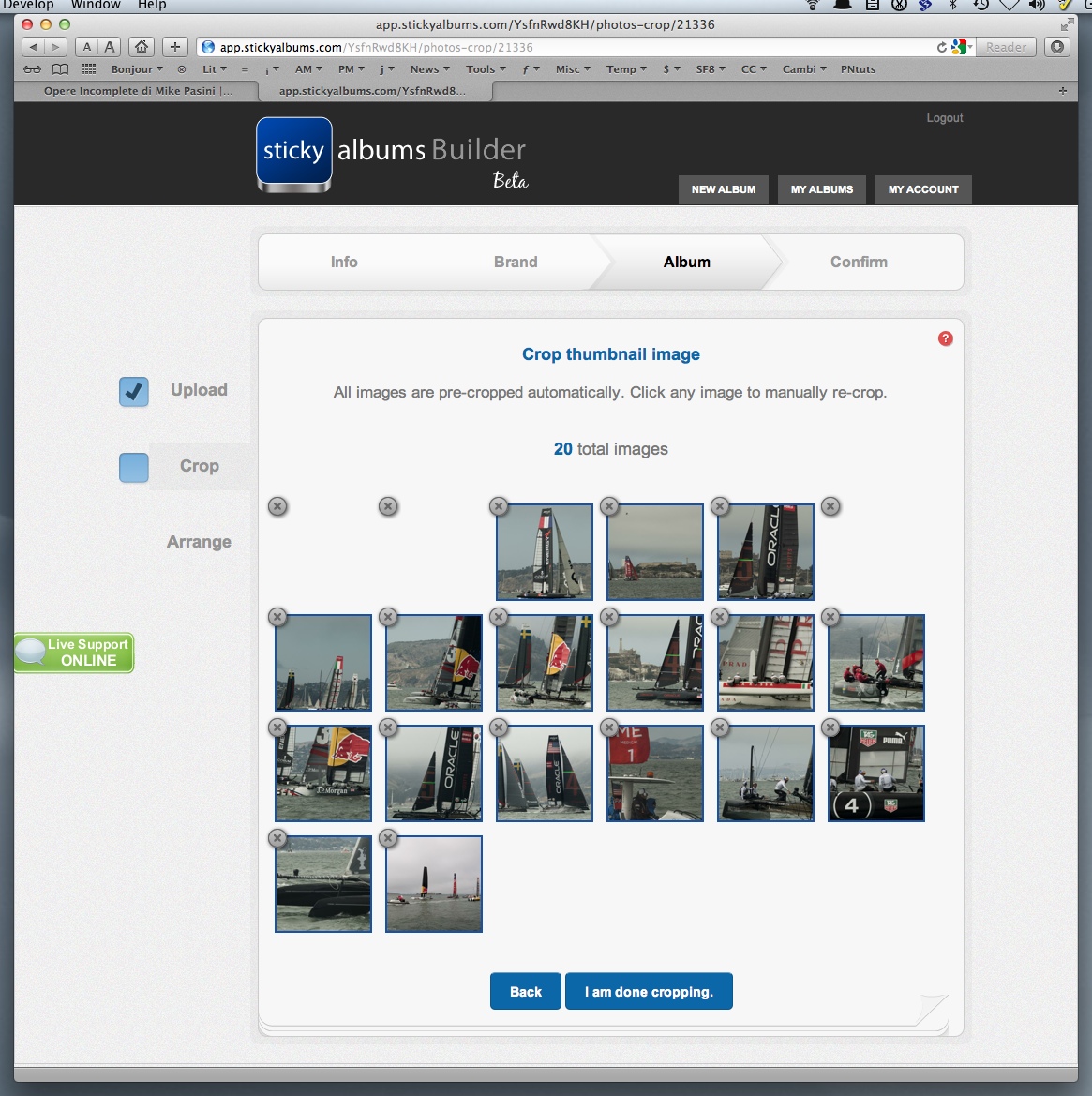Screen dimensions: 1092x1096
Task: Open the Window menu in menu bar
Action: pos(96,5)
